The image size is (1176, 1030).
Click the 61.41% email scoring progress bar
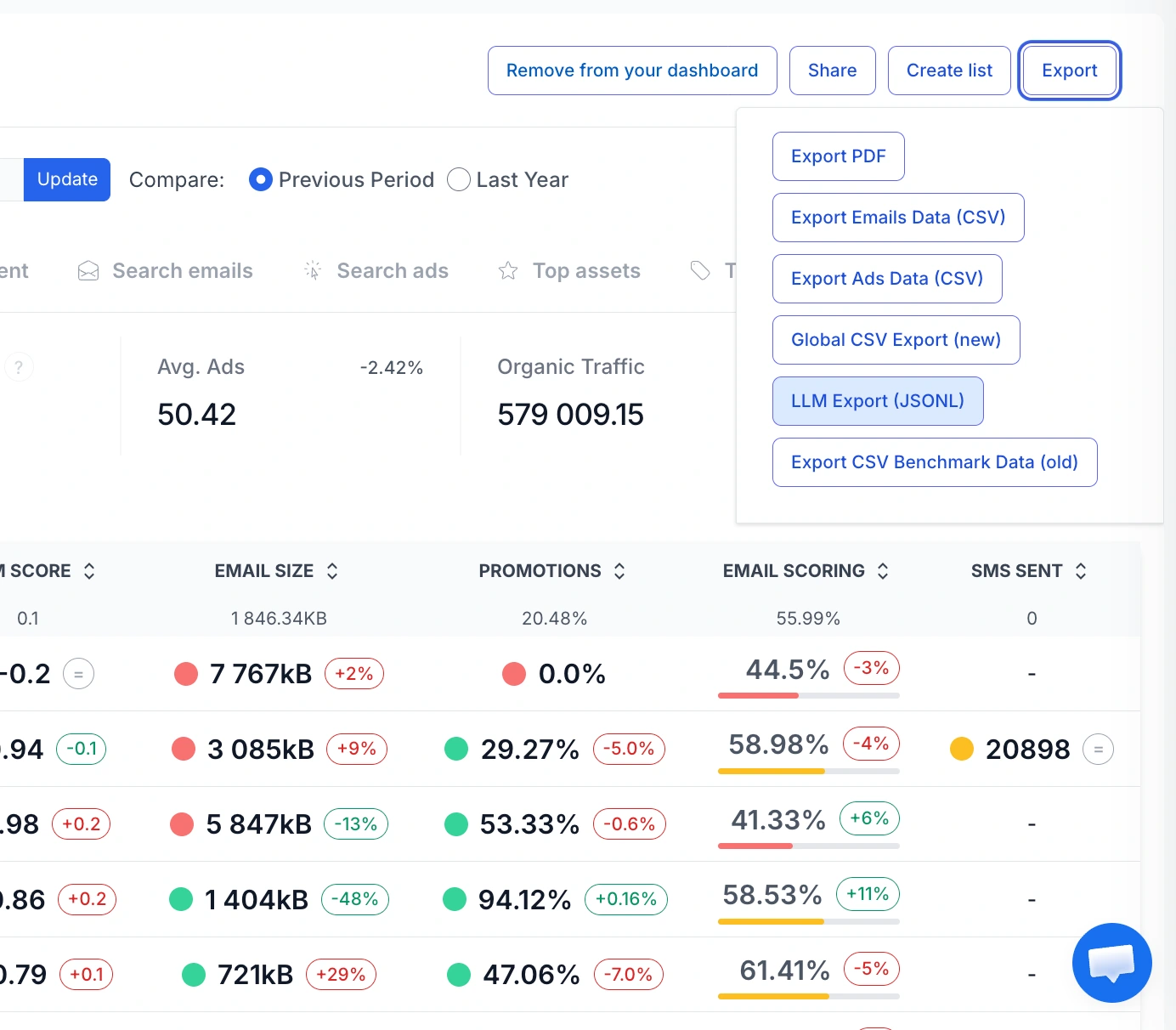coord(809,996)
